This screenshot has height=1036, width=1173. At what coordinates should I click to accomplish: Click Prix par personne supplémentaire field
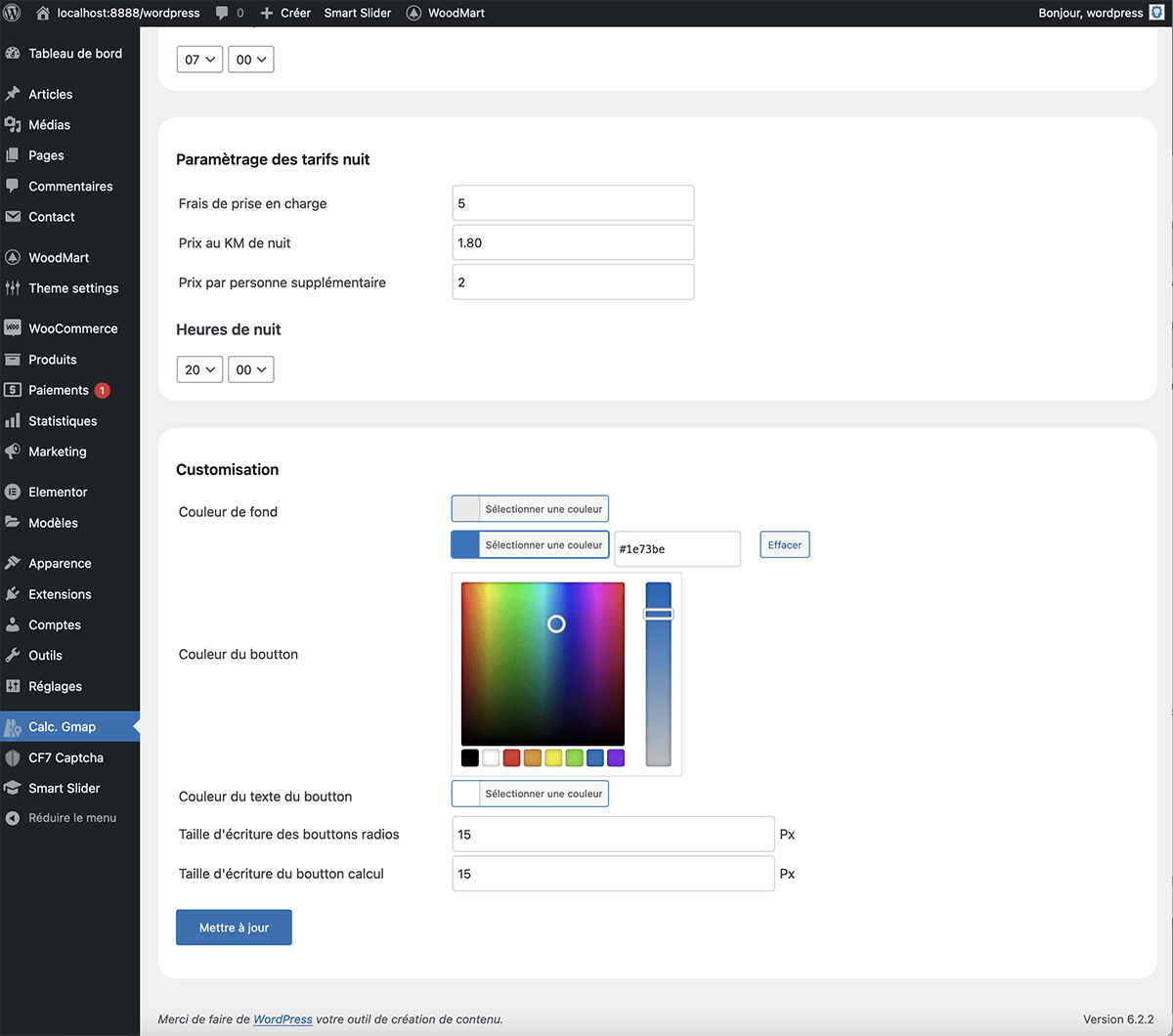pos(573,281)
